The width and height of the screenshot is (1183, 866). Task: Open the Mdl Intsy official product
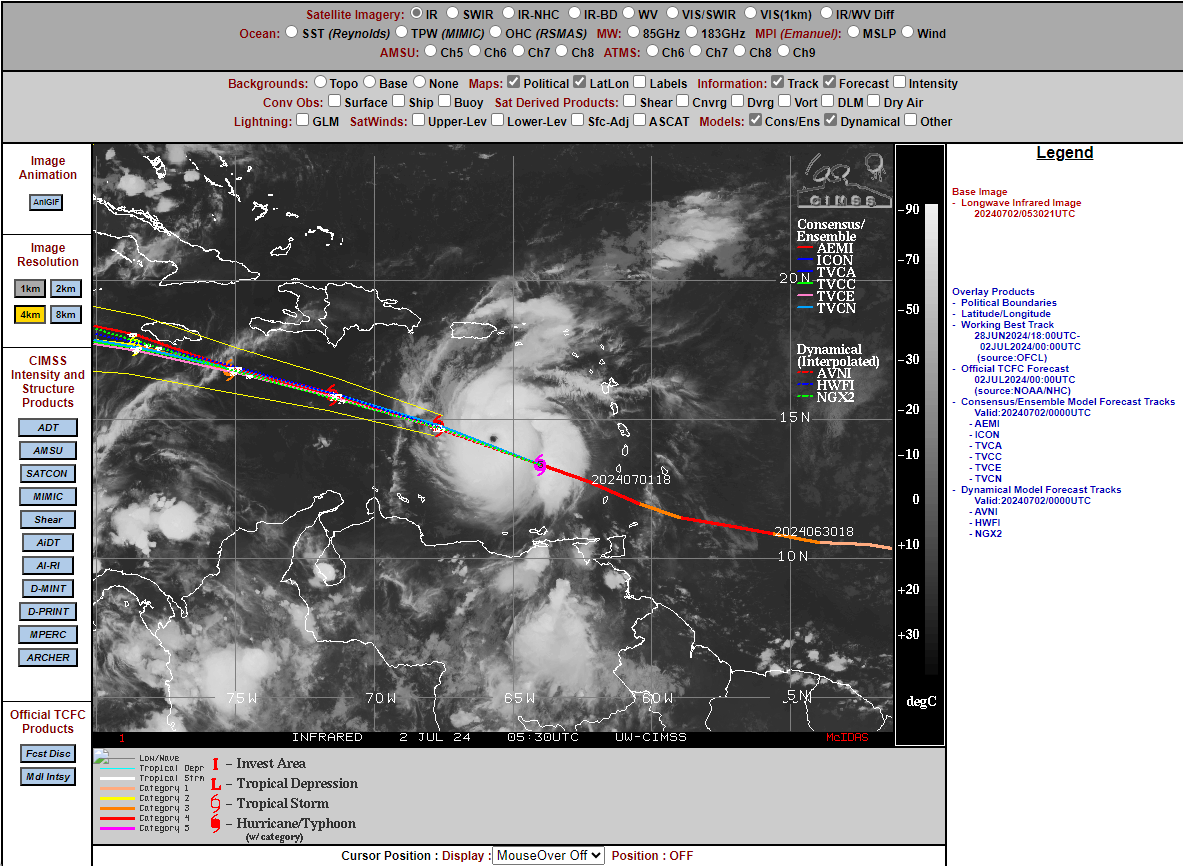[48, 776]
